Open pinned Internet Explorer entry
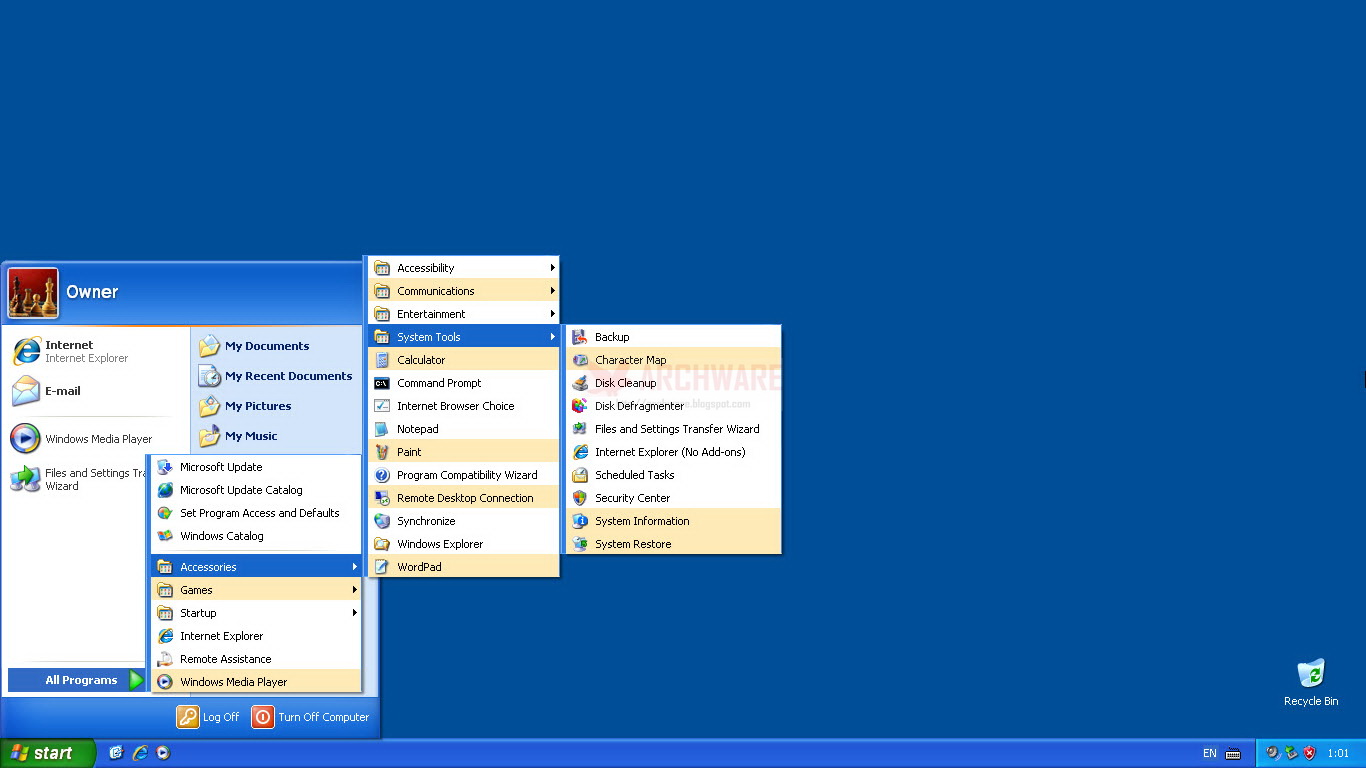Image resolution: width=1366 pixels, height=768 pixels. 97,351
